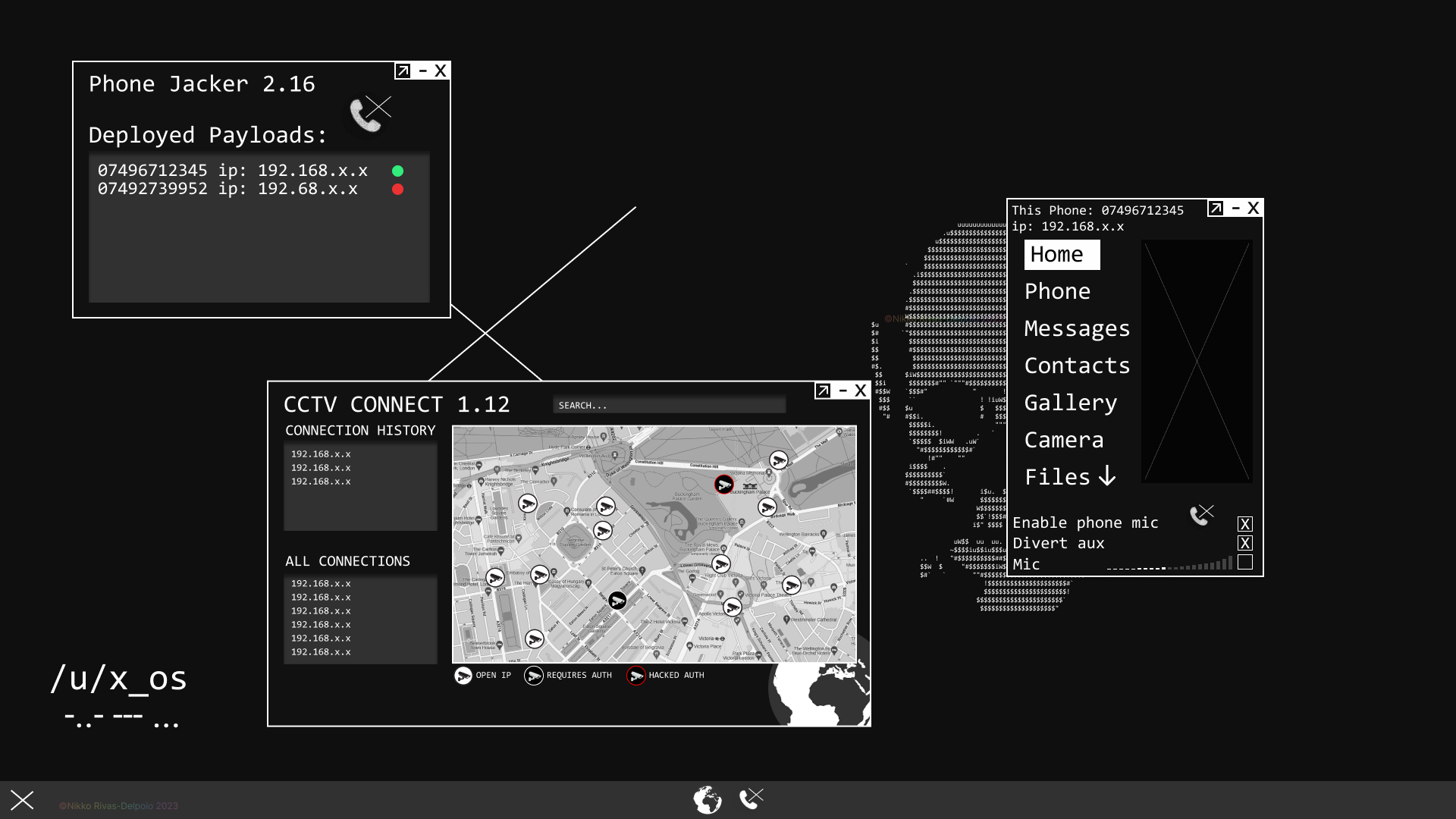
Task: Click the globe icon in the taskbar
Action: tap(707, 800)
